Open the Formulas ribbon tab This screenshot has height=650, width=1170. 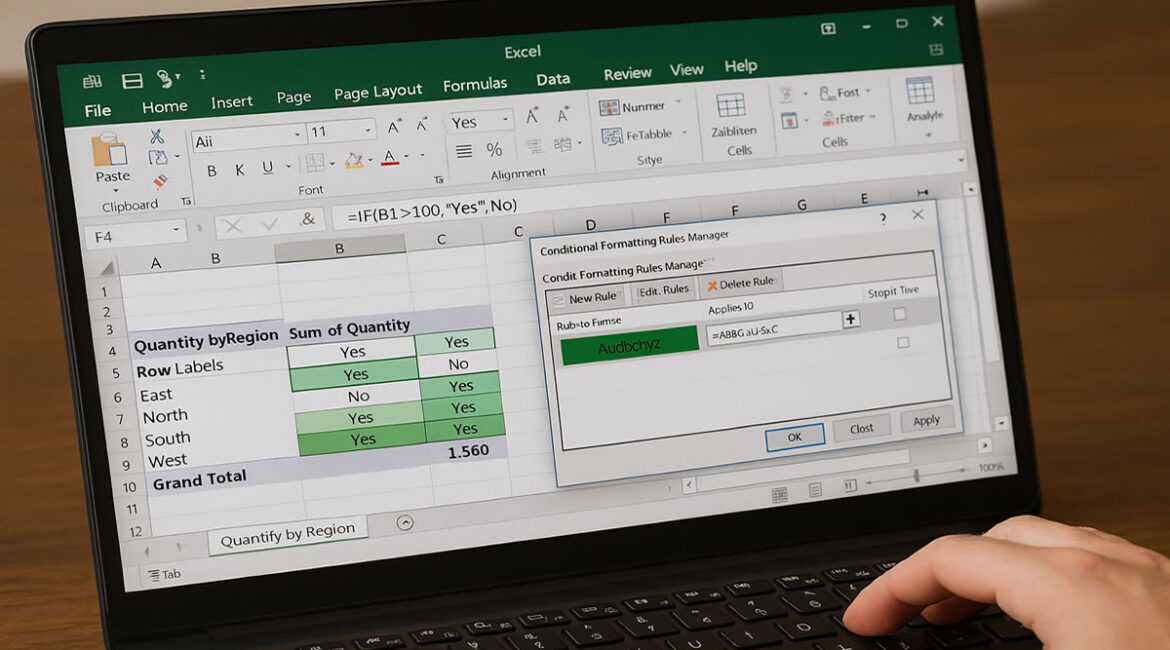[x=475, y=85]
